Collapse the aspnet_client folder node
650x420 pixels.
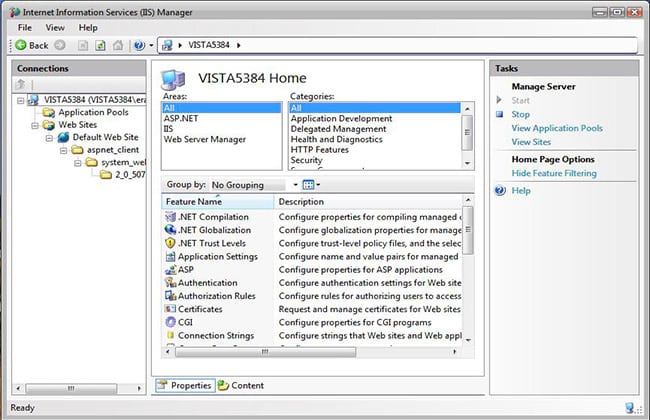point(63,150)
